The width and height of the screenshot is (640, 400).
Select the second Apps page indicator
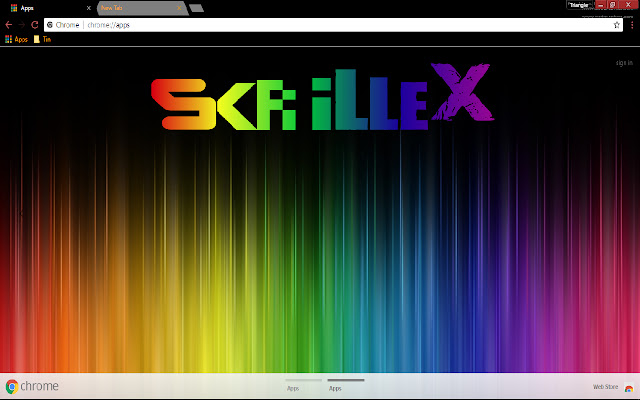(x=346, y=385)
